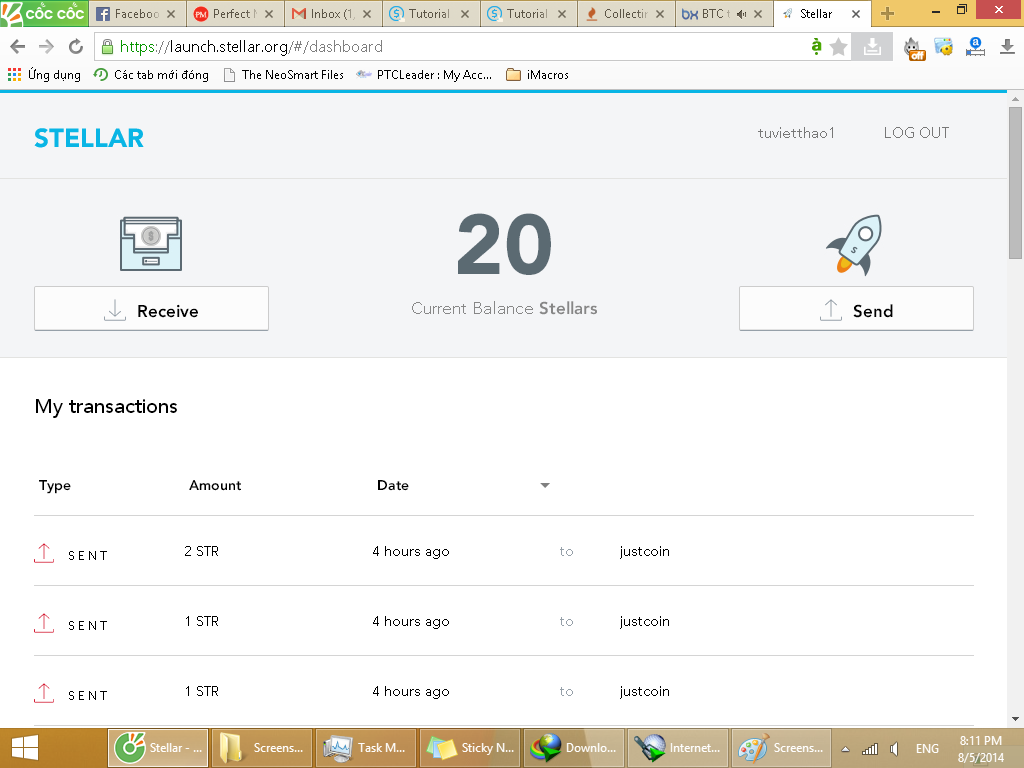
Task: Open Sticky Notes in the taskbar
Action: tap(470, 748)
